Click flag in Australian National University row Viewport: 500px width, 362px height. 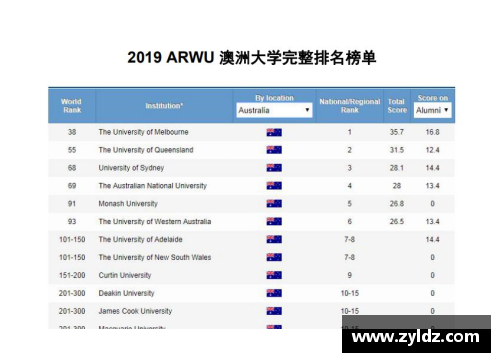[274, 186]
